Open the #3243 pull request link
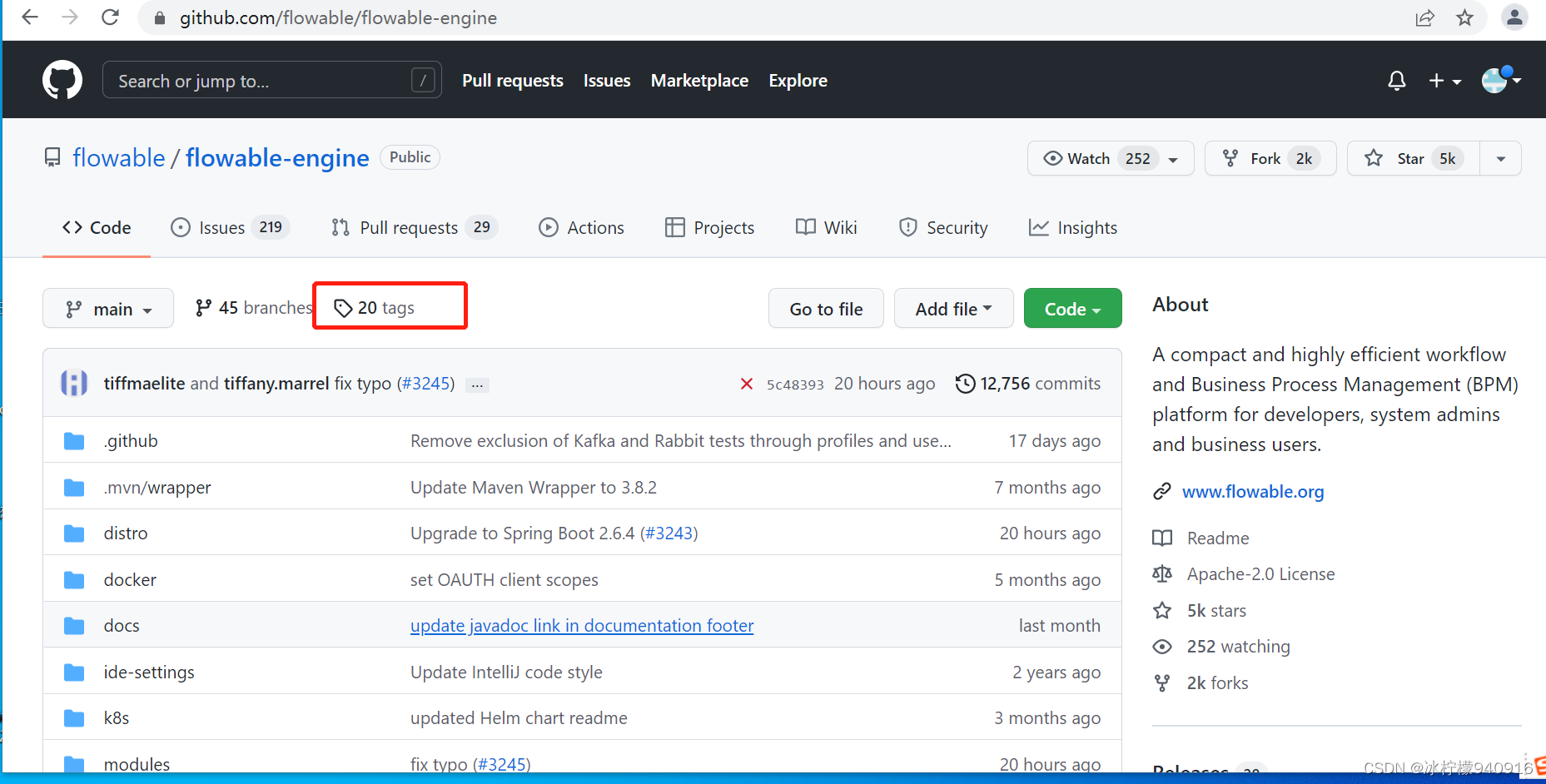1546x784 pixels. point(669,533)
